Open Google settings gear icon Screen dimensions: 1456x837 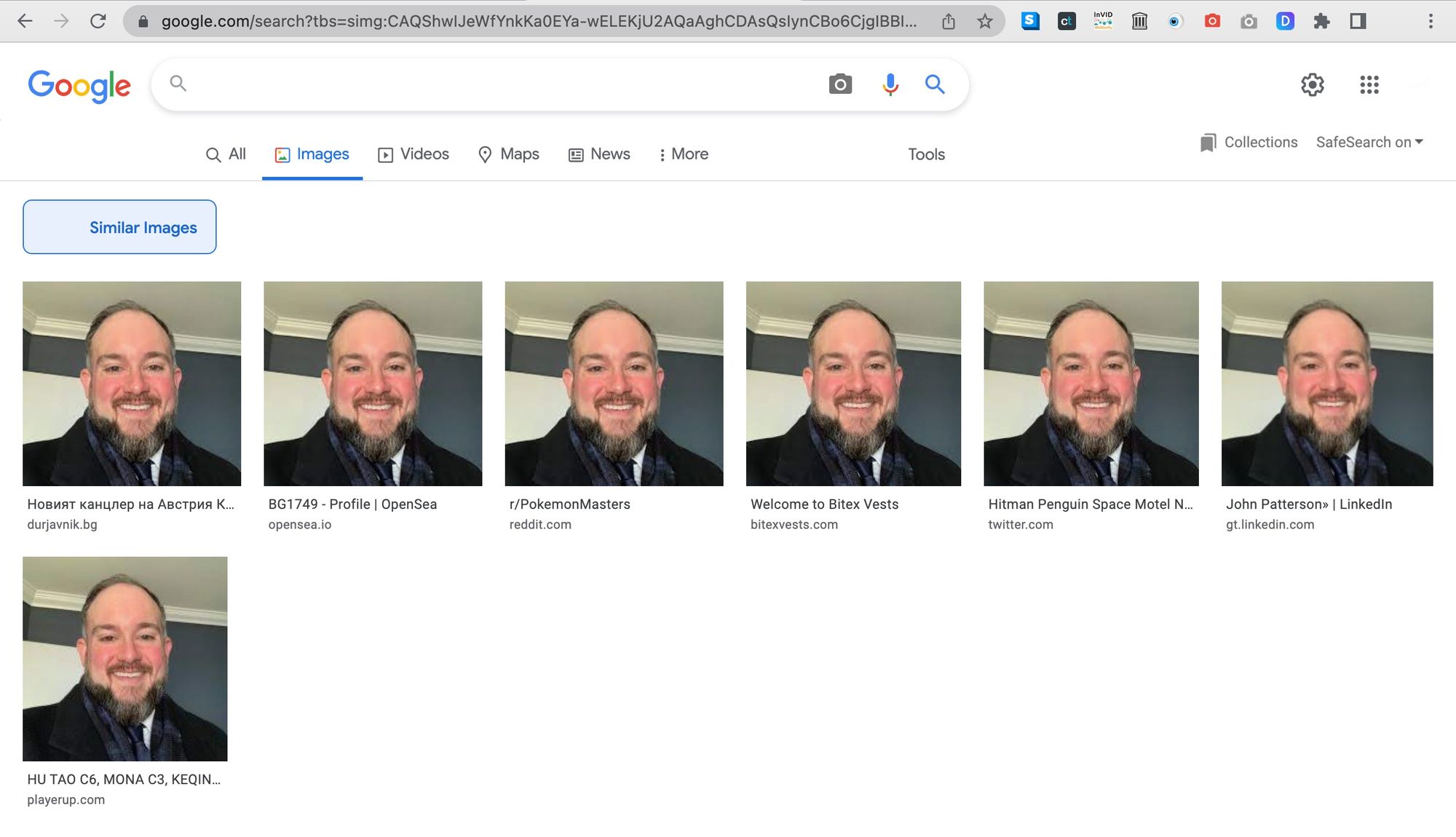point(1312,84)
